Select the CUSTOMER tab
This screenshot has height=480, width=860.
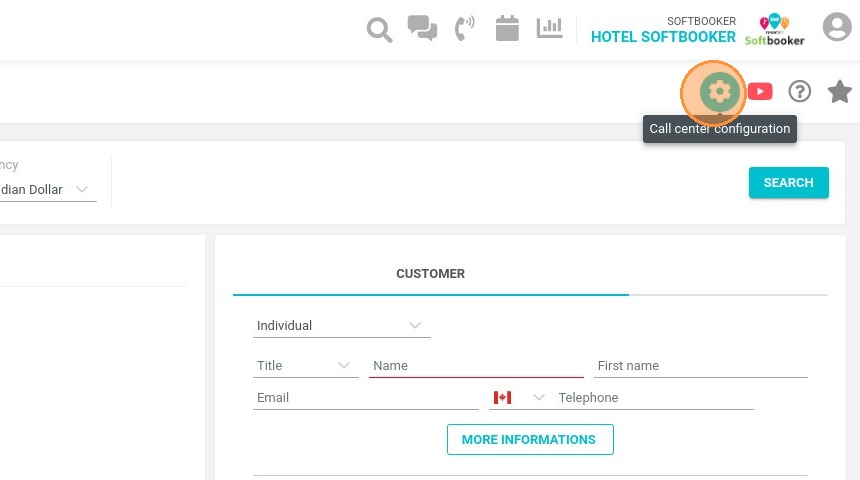click(431, 274)
